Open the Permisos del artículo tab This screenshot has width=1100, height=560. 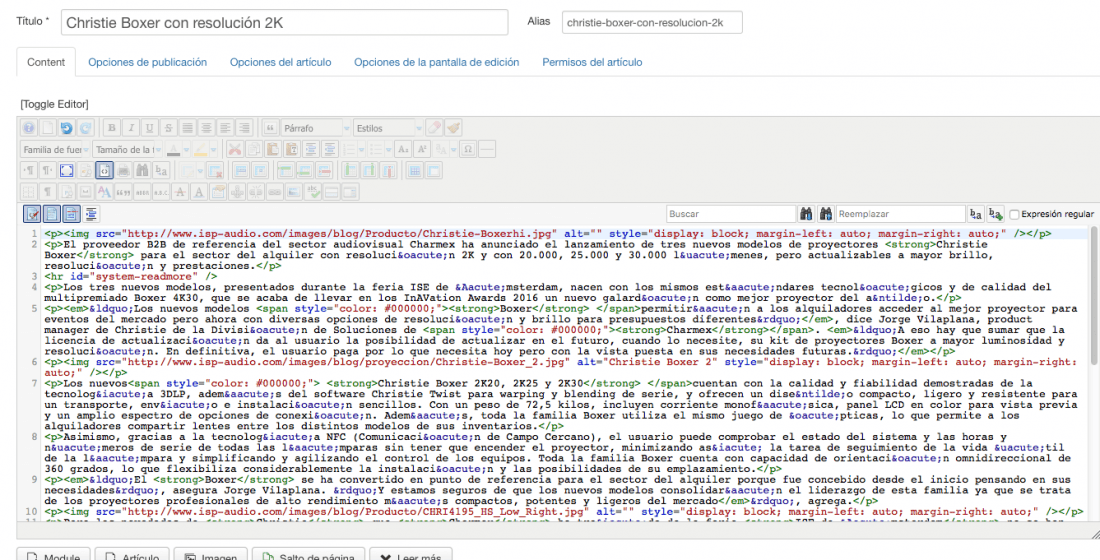pos(592,62)
